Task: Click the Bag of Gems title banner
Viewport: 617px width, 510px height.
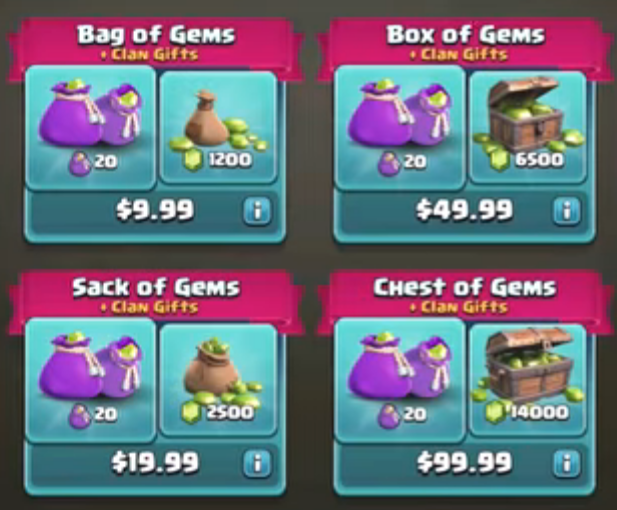Action: click(x=156, y=42)
